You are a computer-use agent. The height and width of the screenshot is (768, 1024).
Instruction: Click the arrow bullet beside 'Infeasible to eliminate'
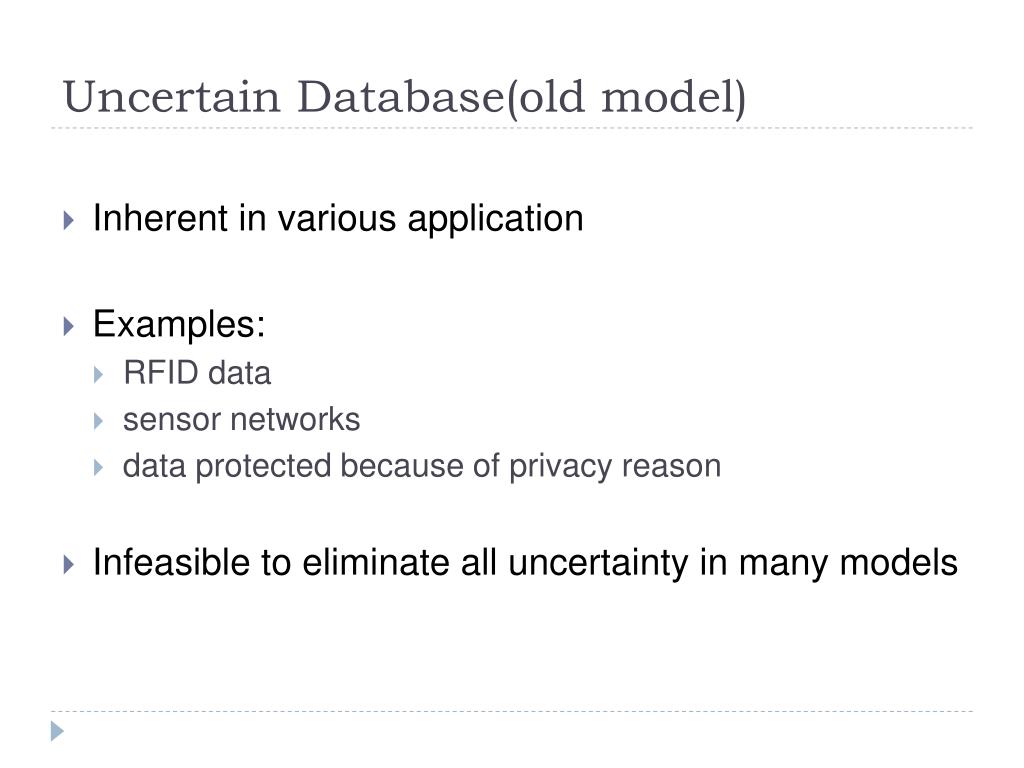pos(69,564)
